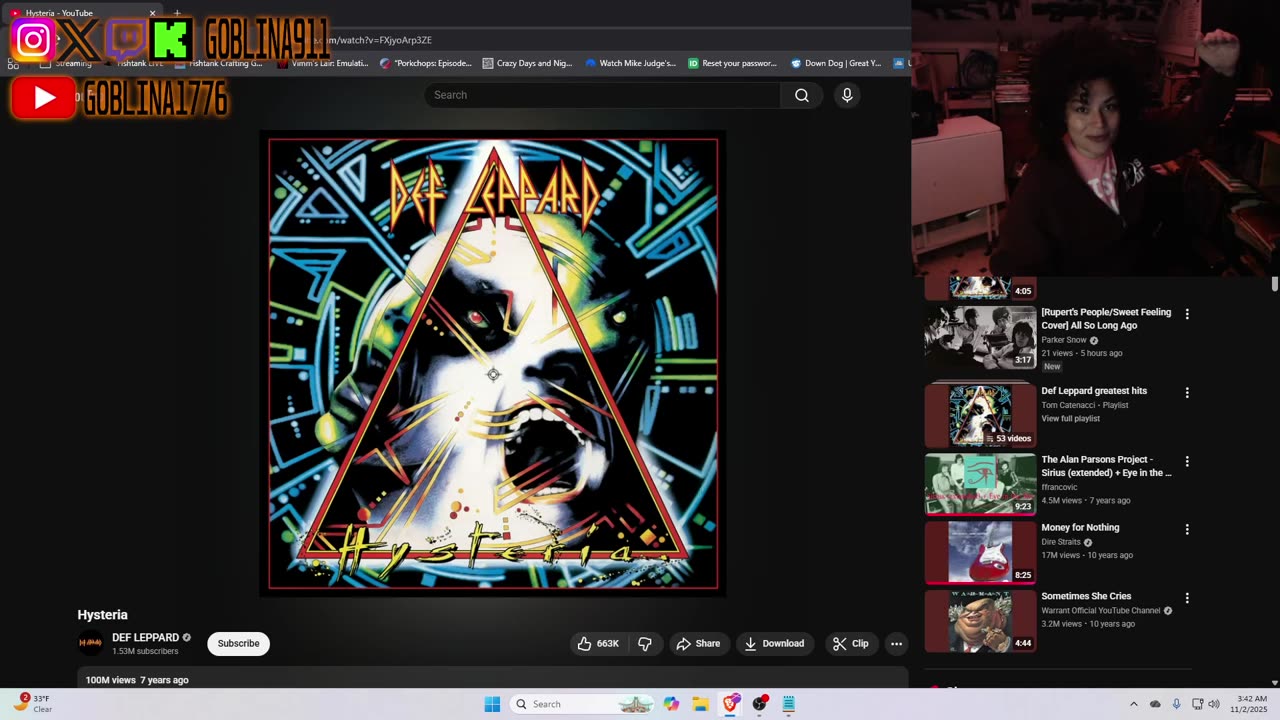Click 'Sometimes She Cries' video title
Viewport: 1280px width, 720px height.
tap(1086, 596)
